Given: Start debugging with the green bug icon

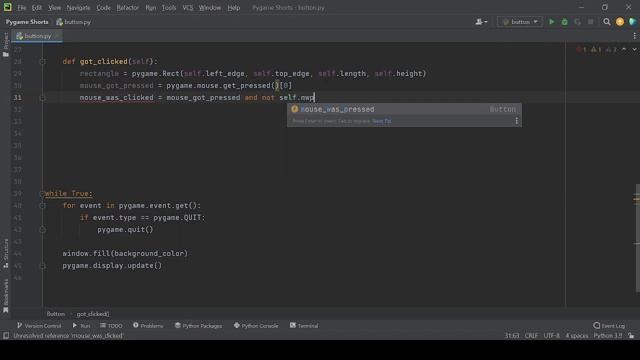Looking at the screenshot, I should [564, 22].
